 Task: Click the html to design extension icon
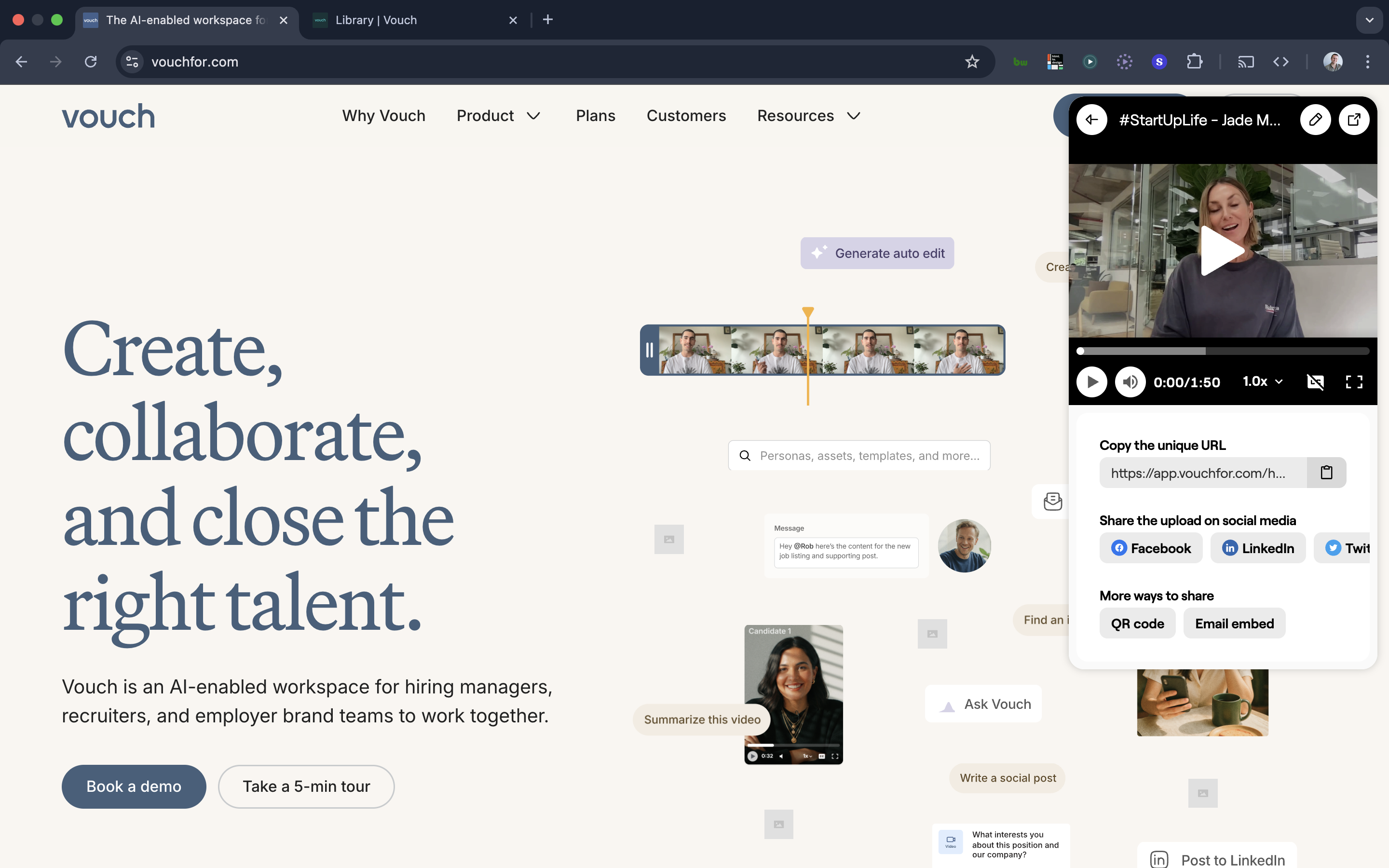pyautogui.click(x=1055, y=62)
